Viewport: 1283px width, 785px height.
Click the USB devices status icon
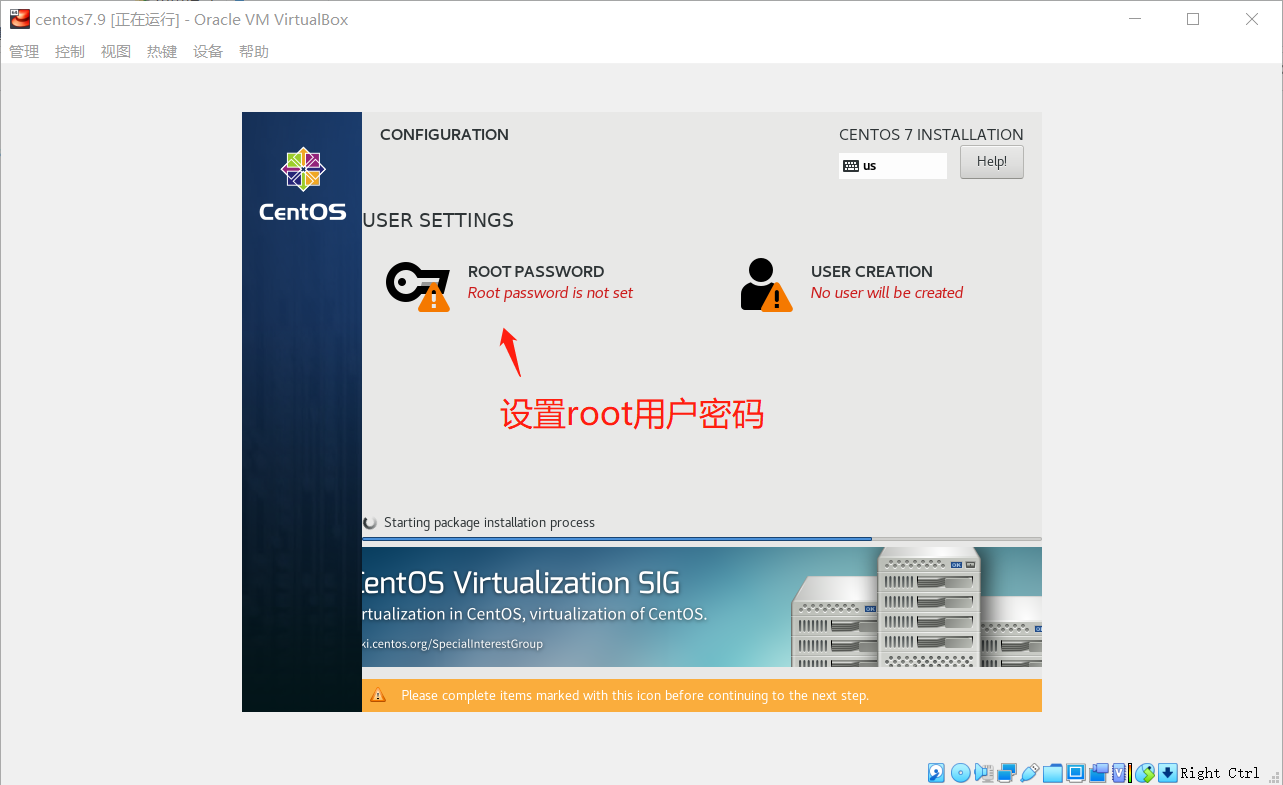coord(1030,773)
